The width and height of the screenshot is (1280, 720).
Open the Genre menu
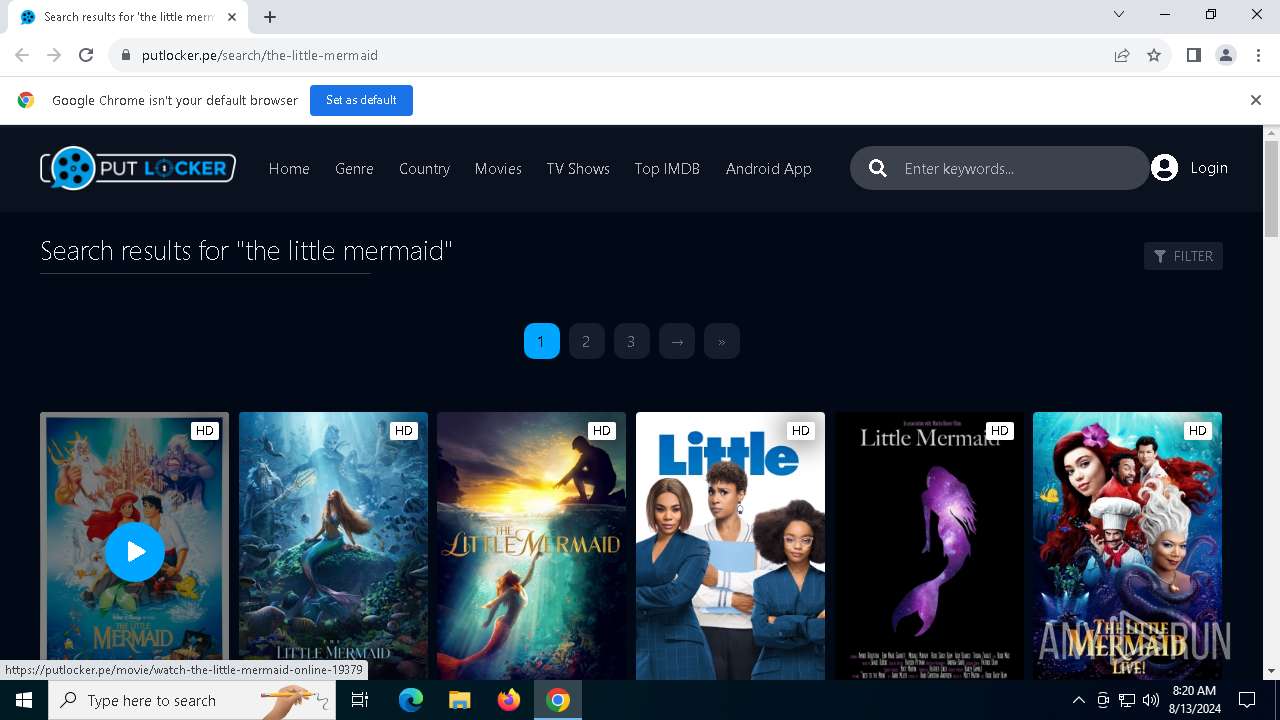[x=354, y=168]
